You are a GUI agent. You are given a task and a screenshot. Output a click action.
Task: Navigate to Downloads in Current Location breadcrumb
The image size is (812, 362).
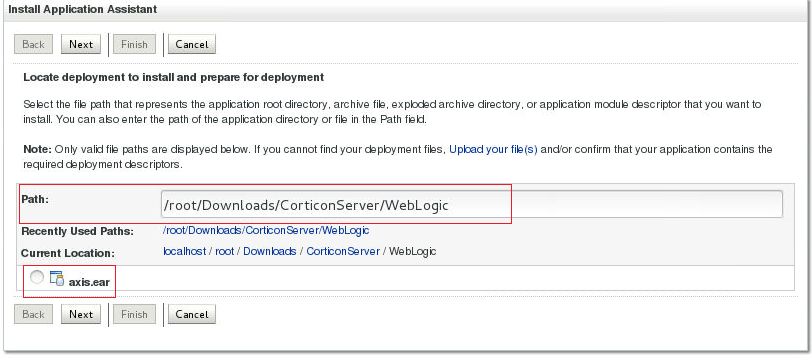pos(270,252)
